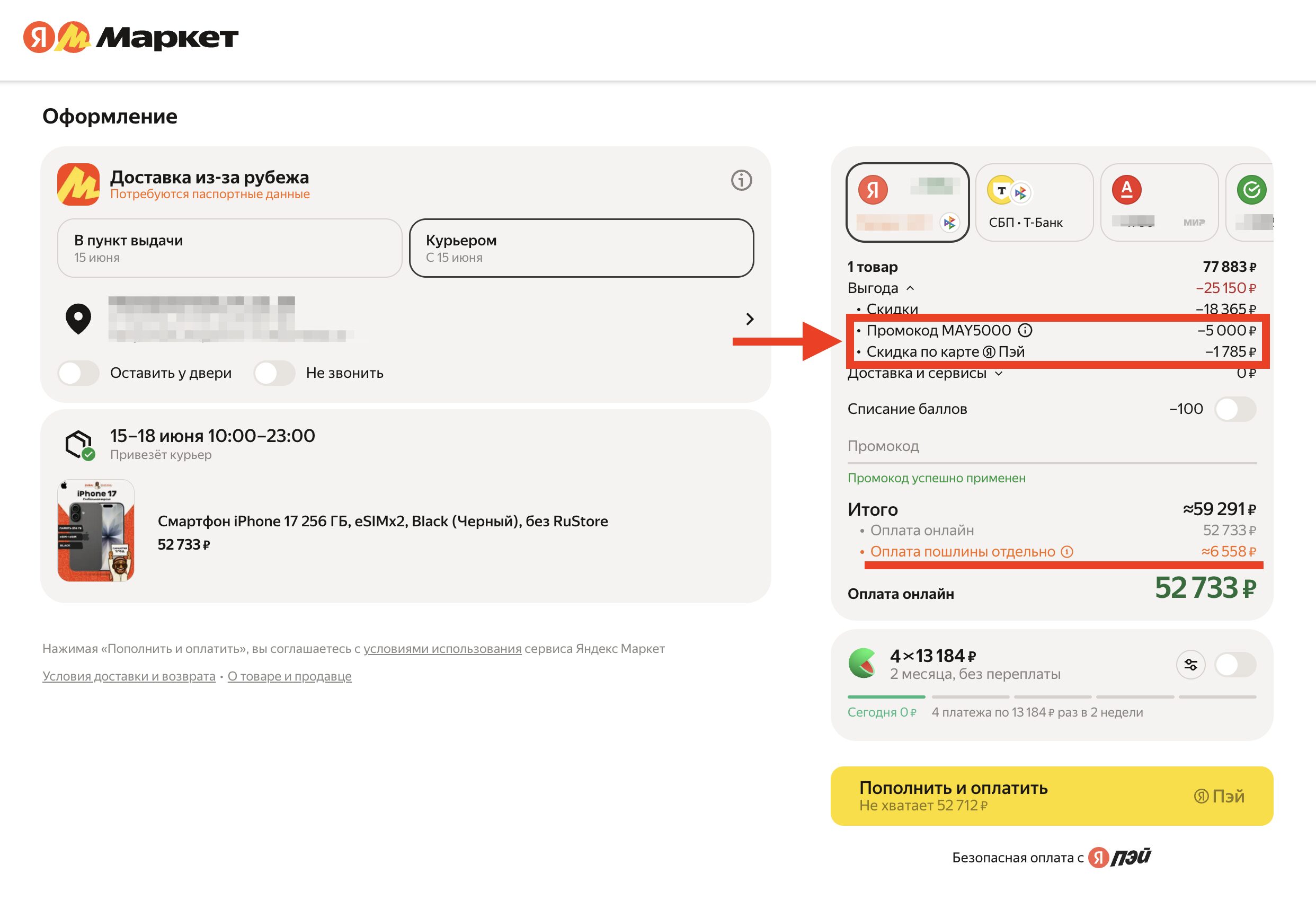
Task: Click the Split payment progress bar
Action: point(1051,696)
